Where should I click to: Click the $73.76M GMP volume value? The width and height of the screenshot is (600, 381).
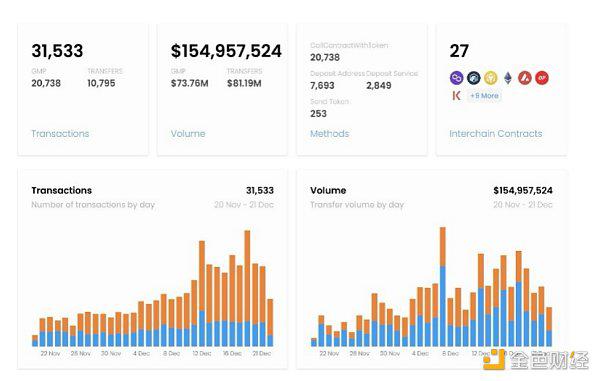(x=189, y=83)
